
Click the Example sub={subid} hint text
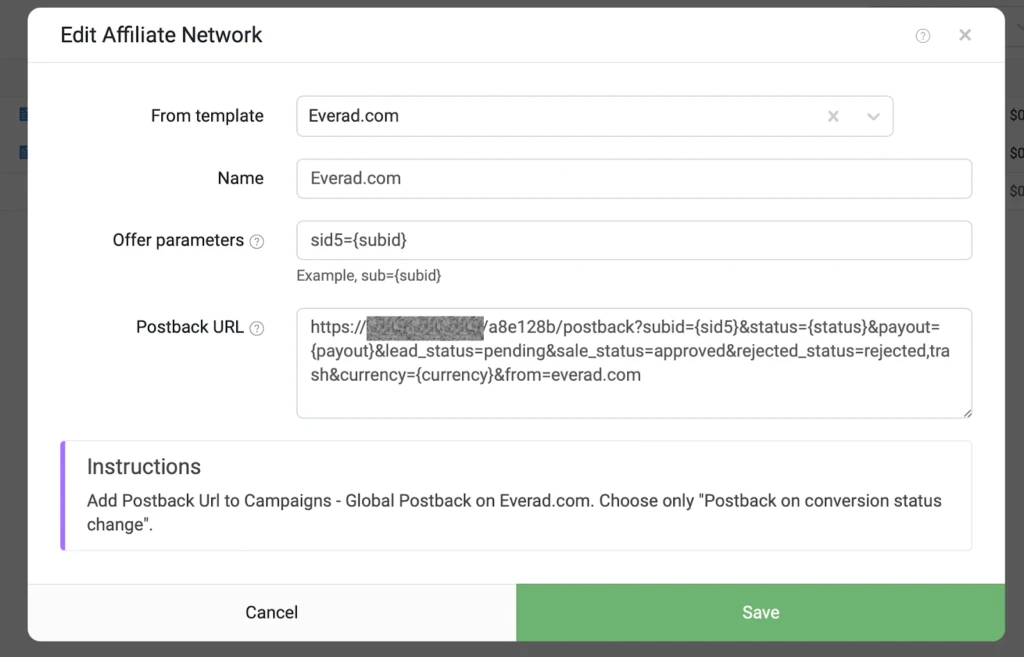coord(368,276)
